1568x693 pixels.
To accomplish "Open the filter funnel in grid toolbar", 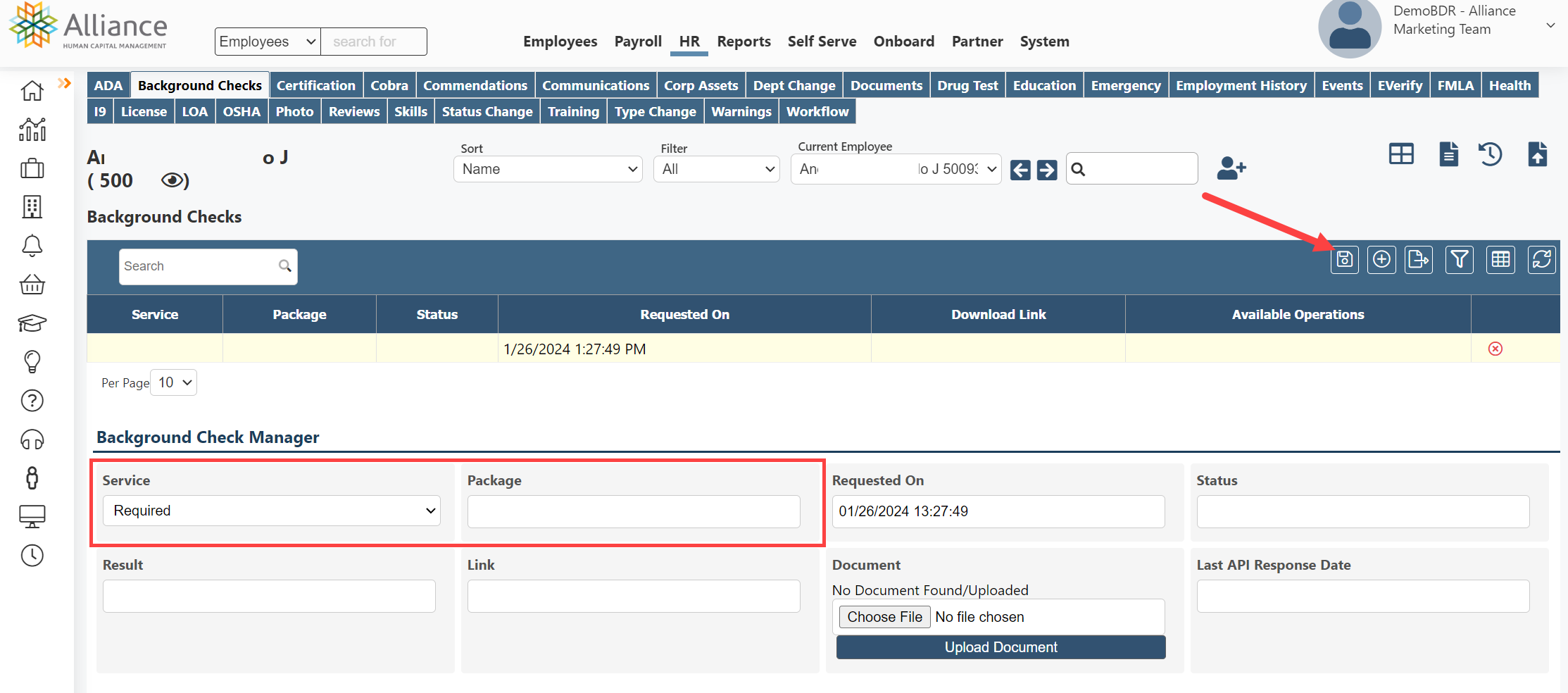I will tap(1460, 260).
